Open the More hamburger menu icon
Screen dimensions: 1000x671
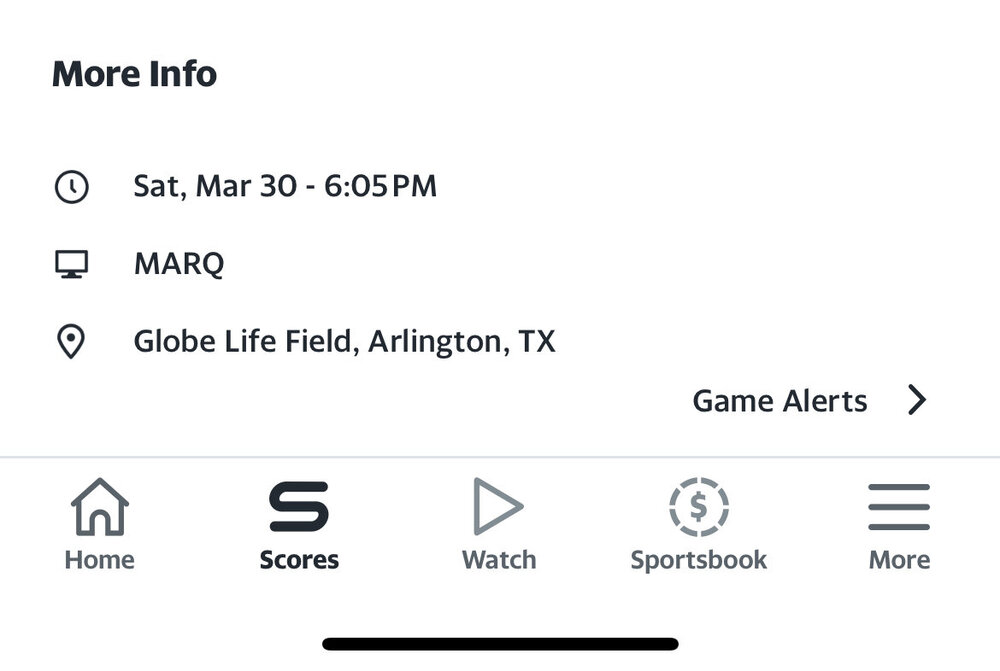click(899, 507)
